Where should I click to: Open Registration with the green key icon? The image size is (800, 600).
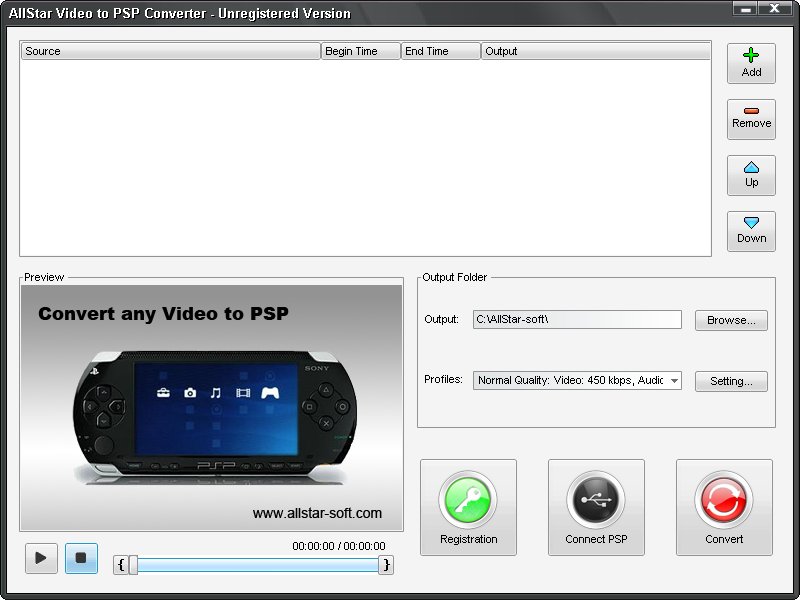point(468,507)
